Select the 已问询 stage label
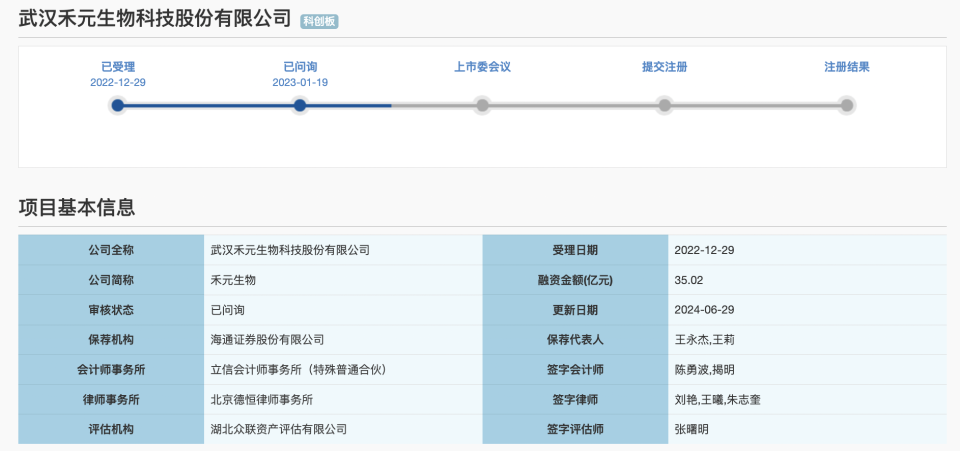The width and height of the screenshot is (960, 451). 300,67
